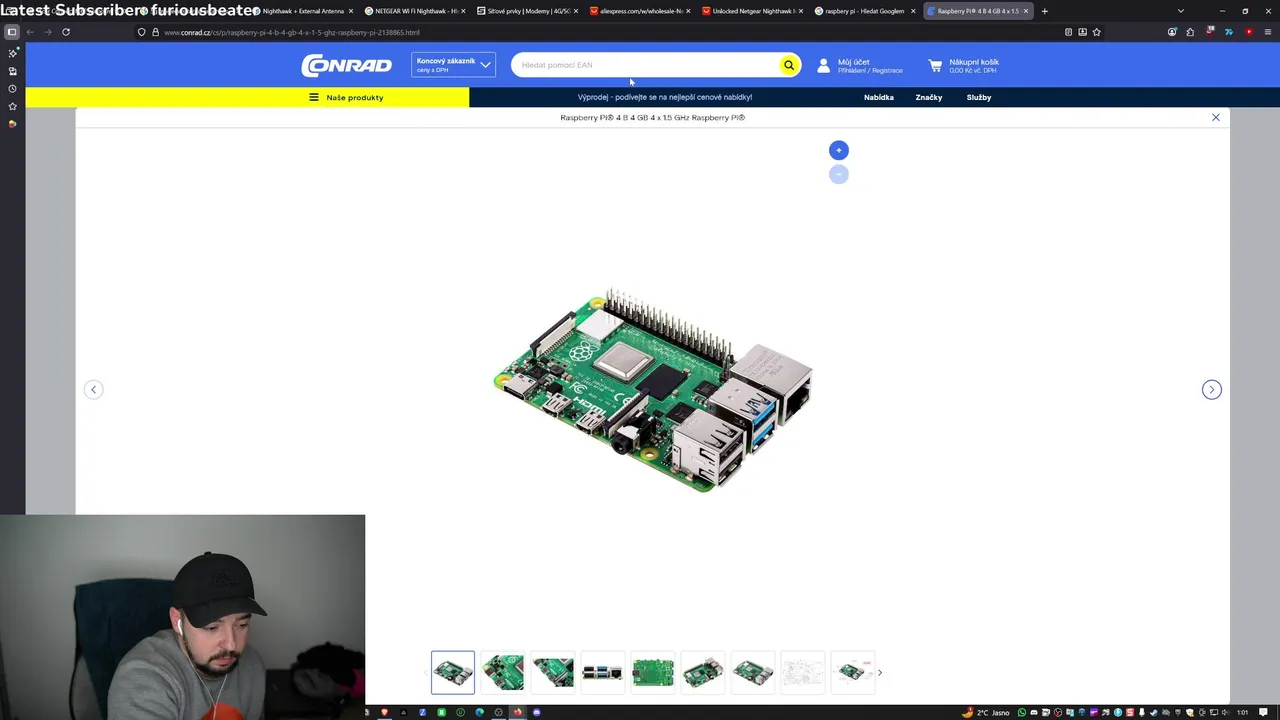Select the first Raspberry Pi thumbnail

click(453, 672)
